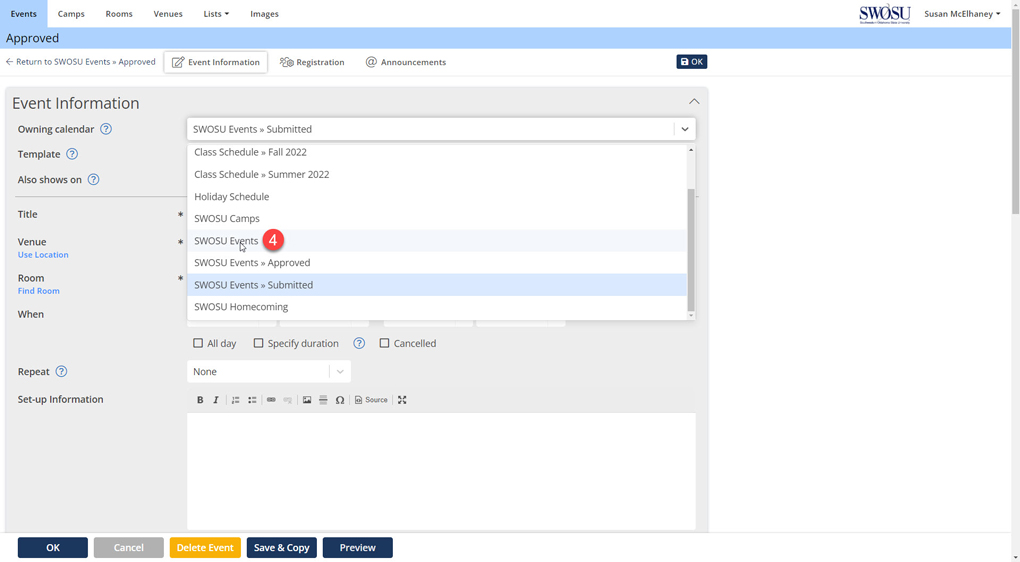1020x562 pixels.
Task: Open help icon next to Specify duration
Action: tap(359, 343)
